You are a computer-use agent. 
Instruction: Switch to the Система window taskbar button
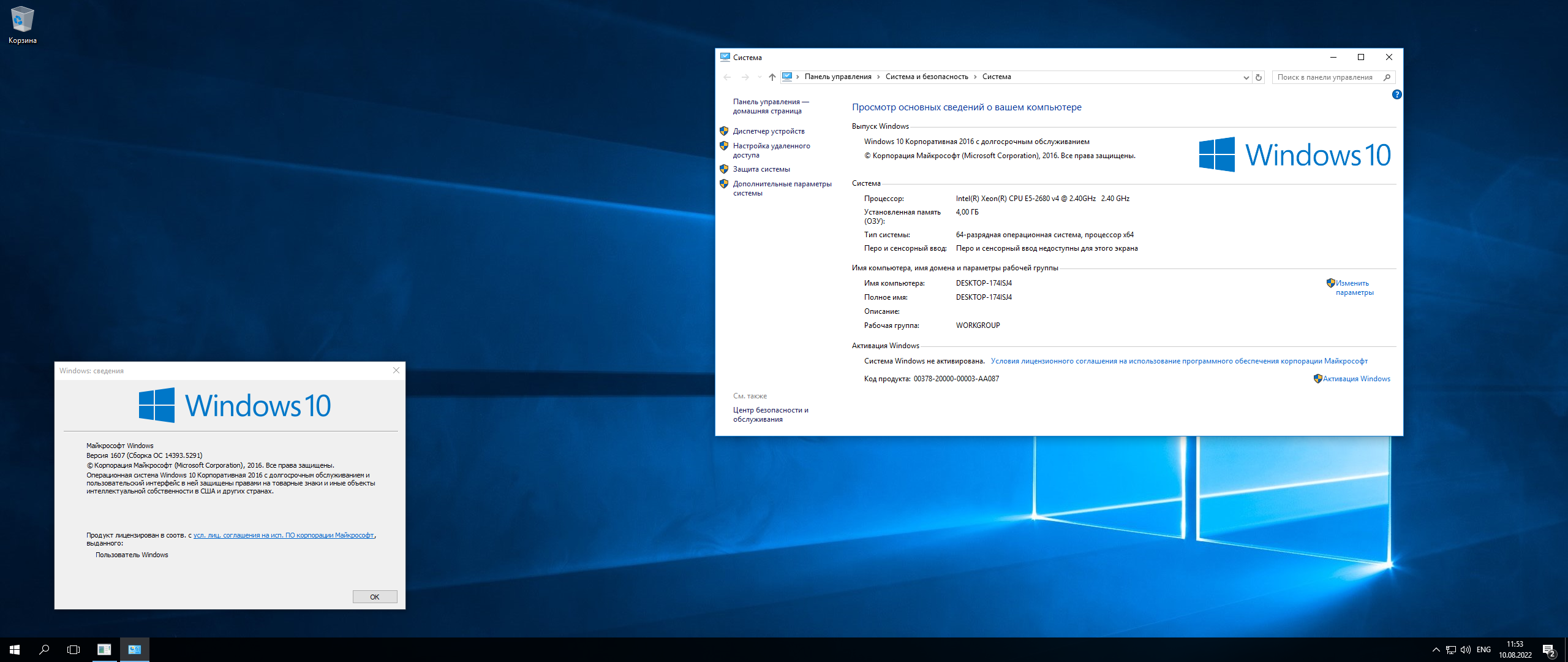click(x=135, y=650)
